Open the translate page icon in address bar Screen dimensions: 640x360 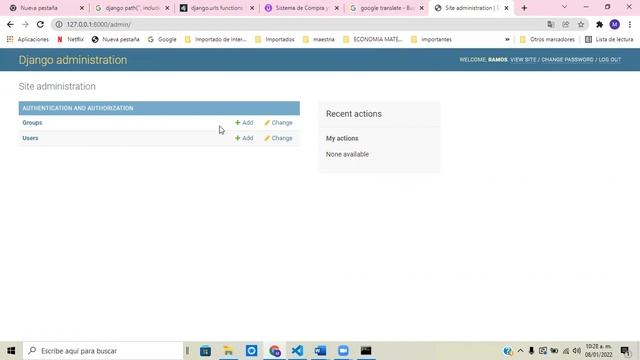(551, 24)
